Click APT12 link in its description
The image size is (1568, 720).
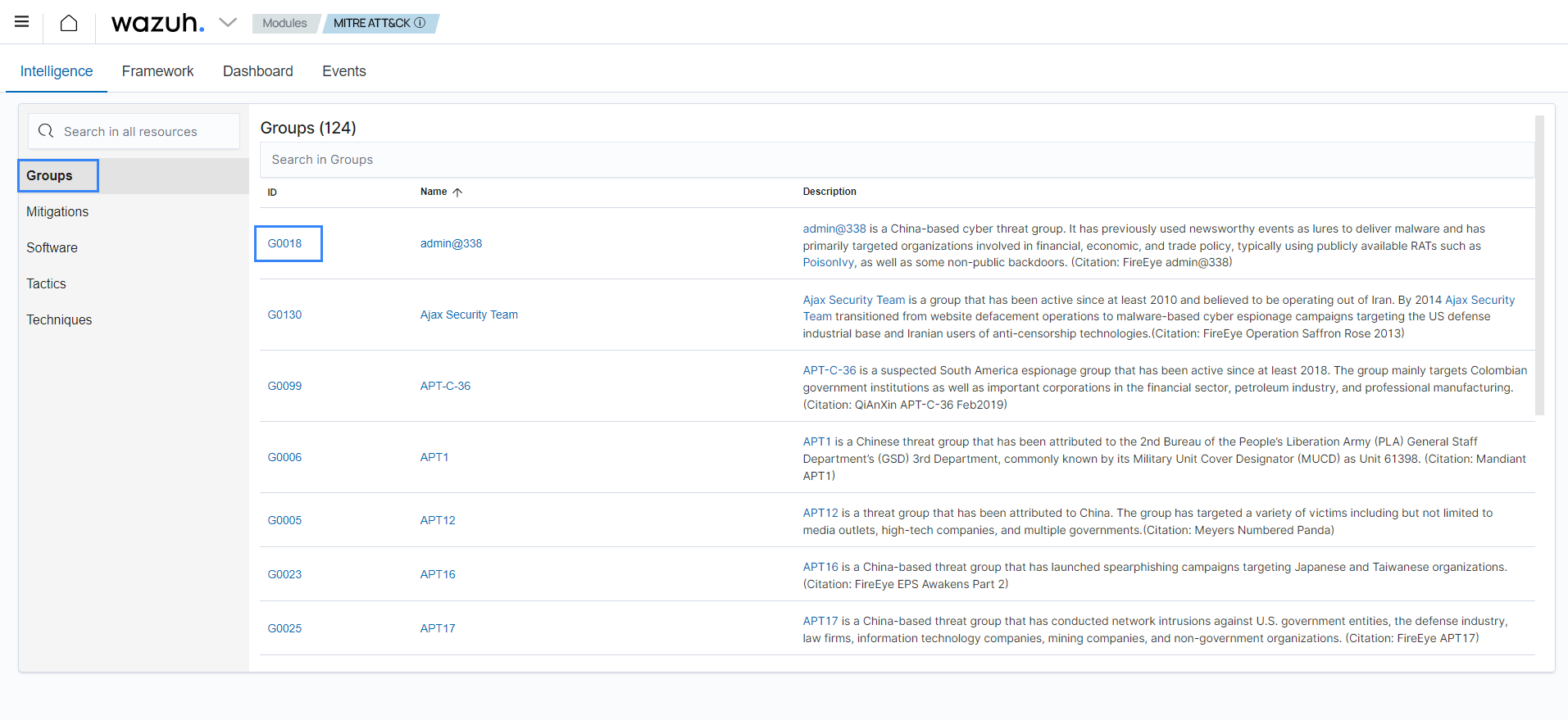tap(820, 513)
